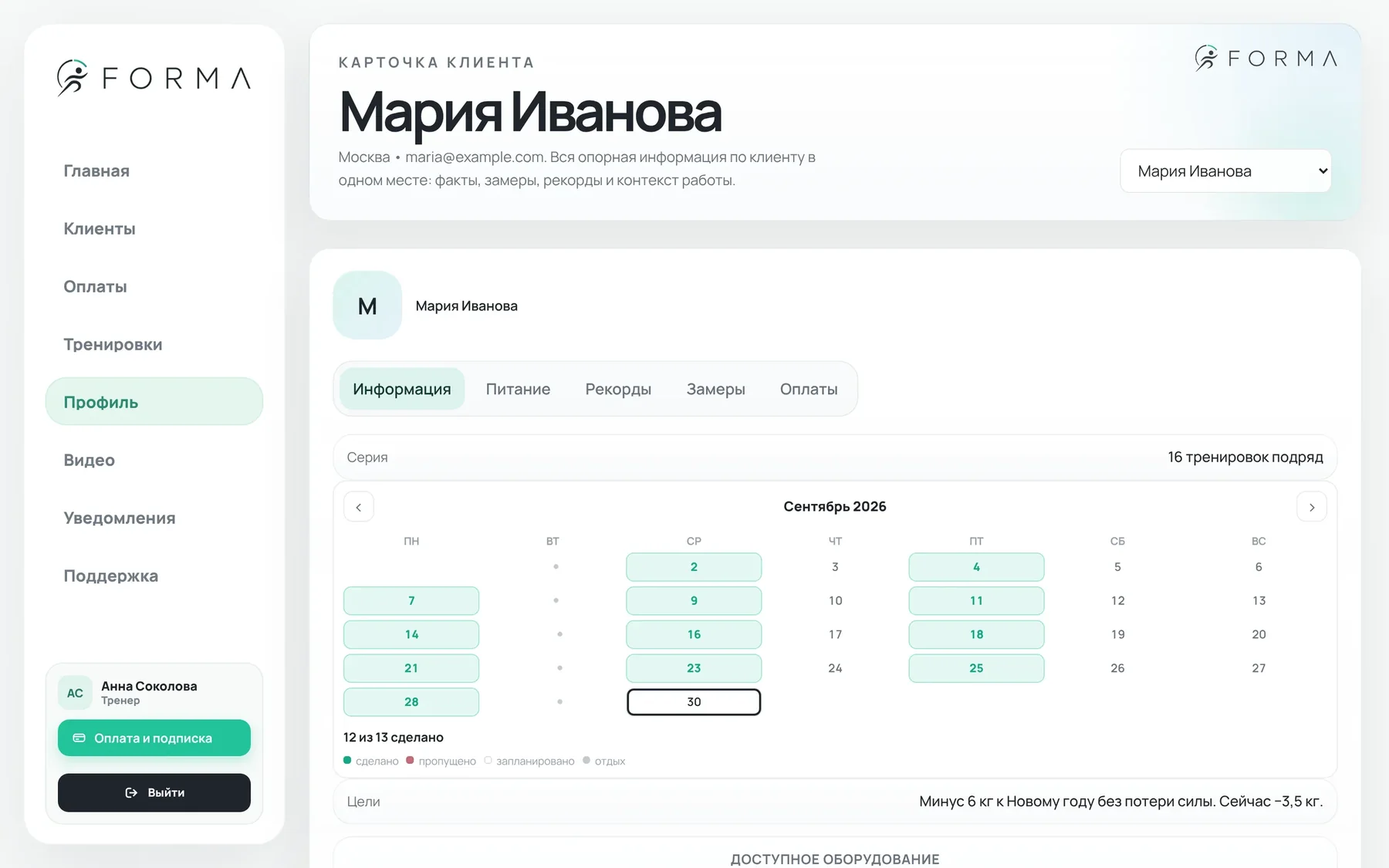Screen dimensions: 1389x868
Task: Click the Оплата и подписка button
Action: click(154, 738)
